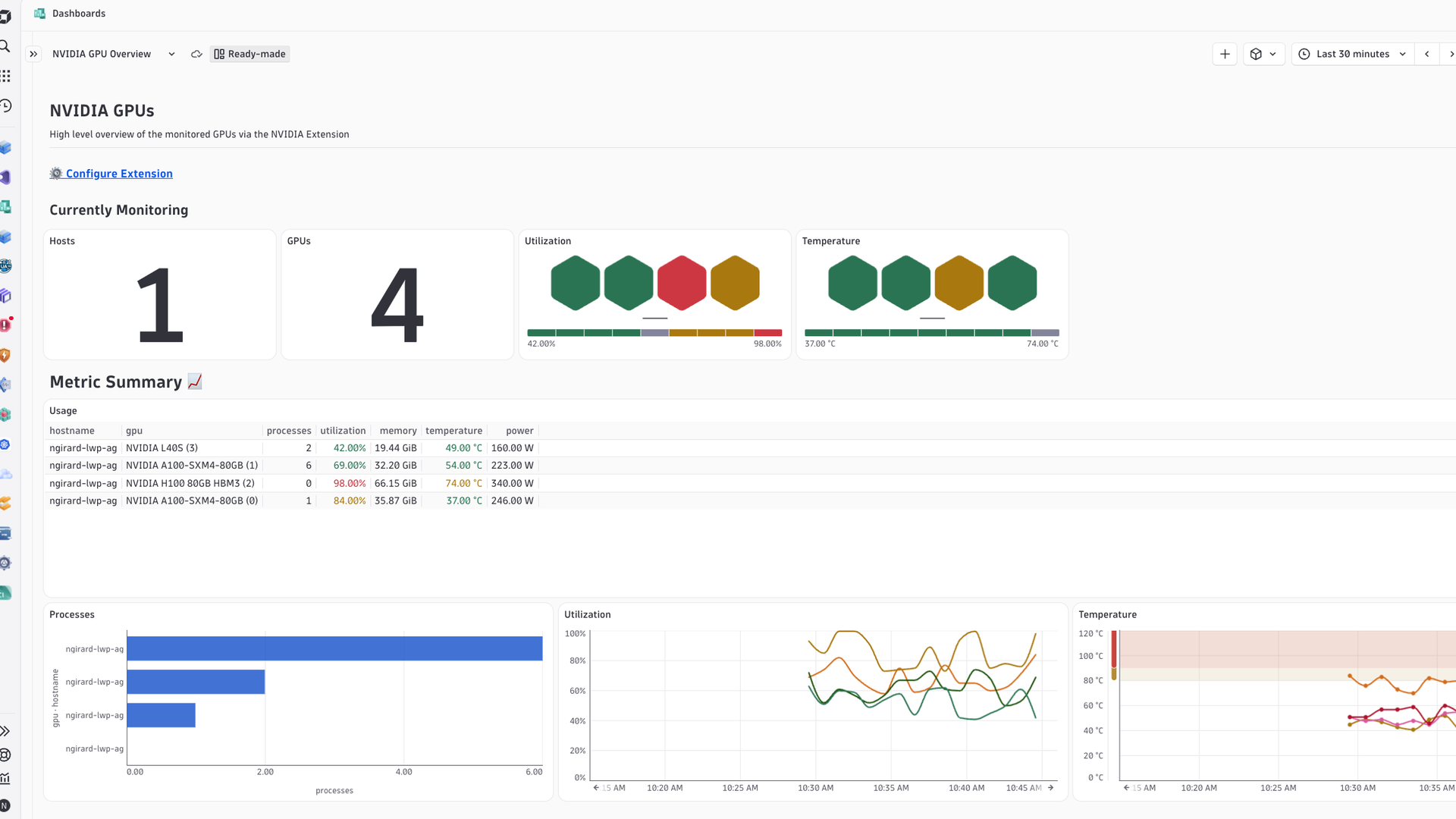The image size is (1456, 819).
Task: Open the Last 30 minutes timeframe selector
Action: (1353, 54)
